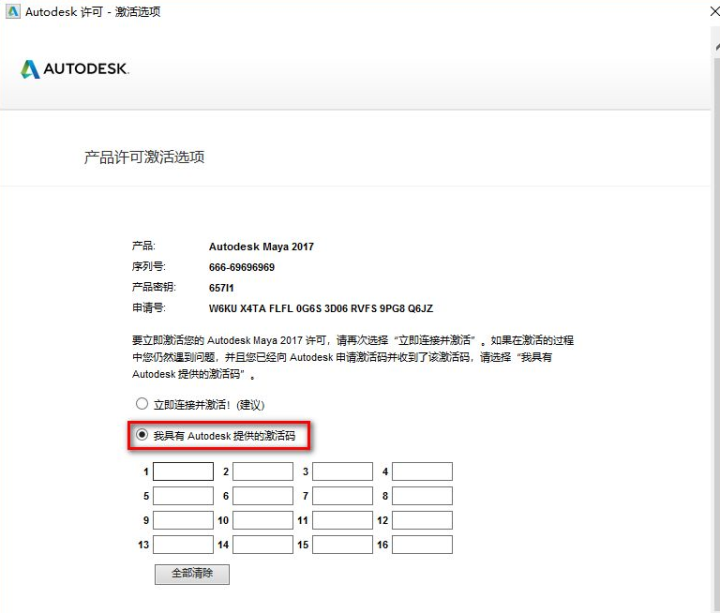Select activation code field 12
Screen dimensions: 720x613
422,520
